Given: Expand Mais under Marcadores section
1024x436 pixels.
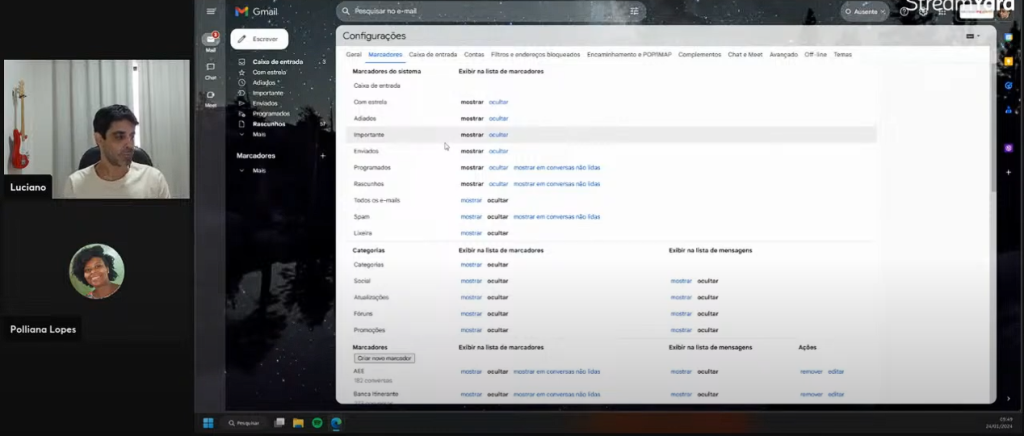Looking at the screenshot, I should click(x=259, y=171).
